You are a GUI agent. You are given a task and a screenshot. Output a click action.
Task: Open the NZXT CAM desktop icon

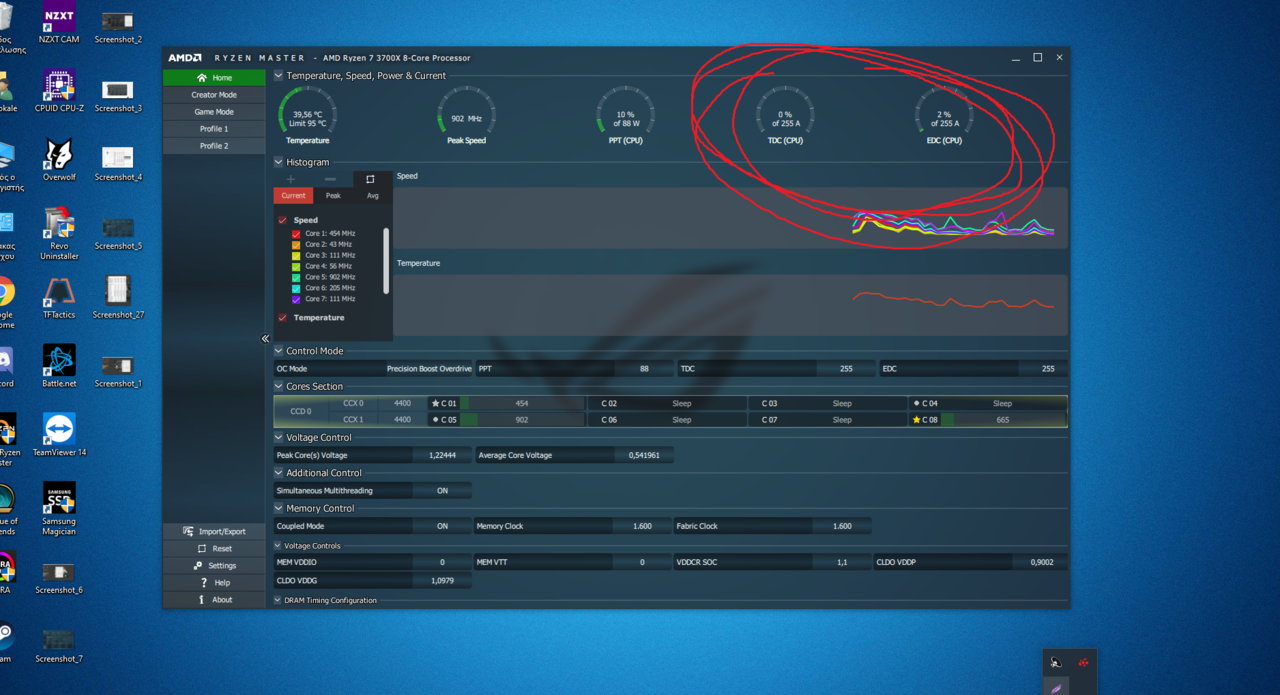(59, 23)
